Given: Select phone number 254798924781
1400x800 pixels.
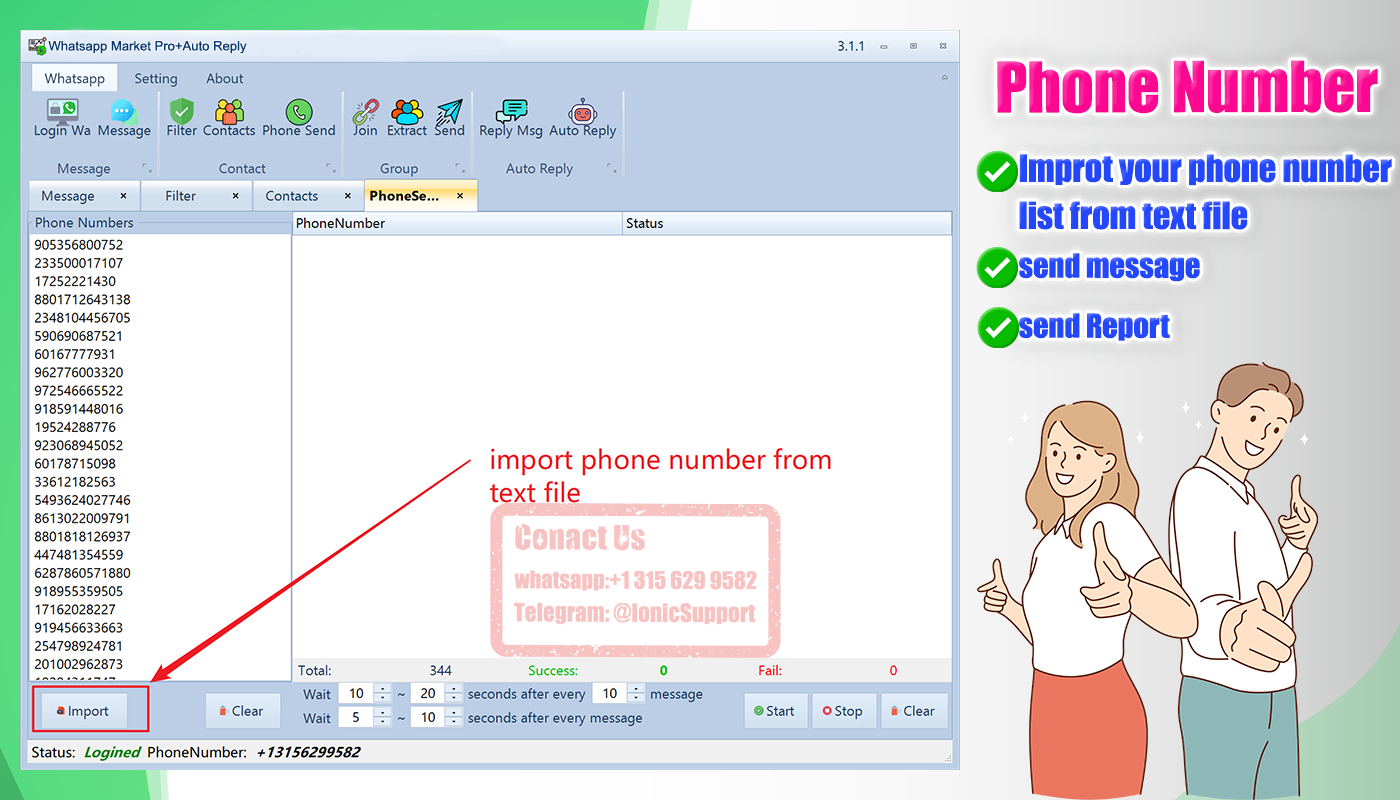Looking at the screenshot, I should 79,646.
